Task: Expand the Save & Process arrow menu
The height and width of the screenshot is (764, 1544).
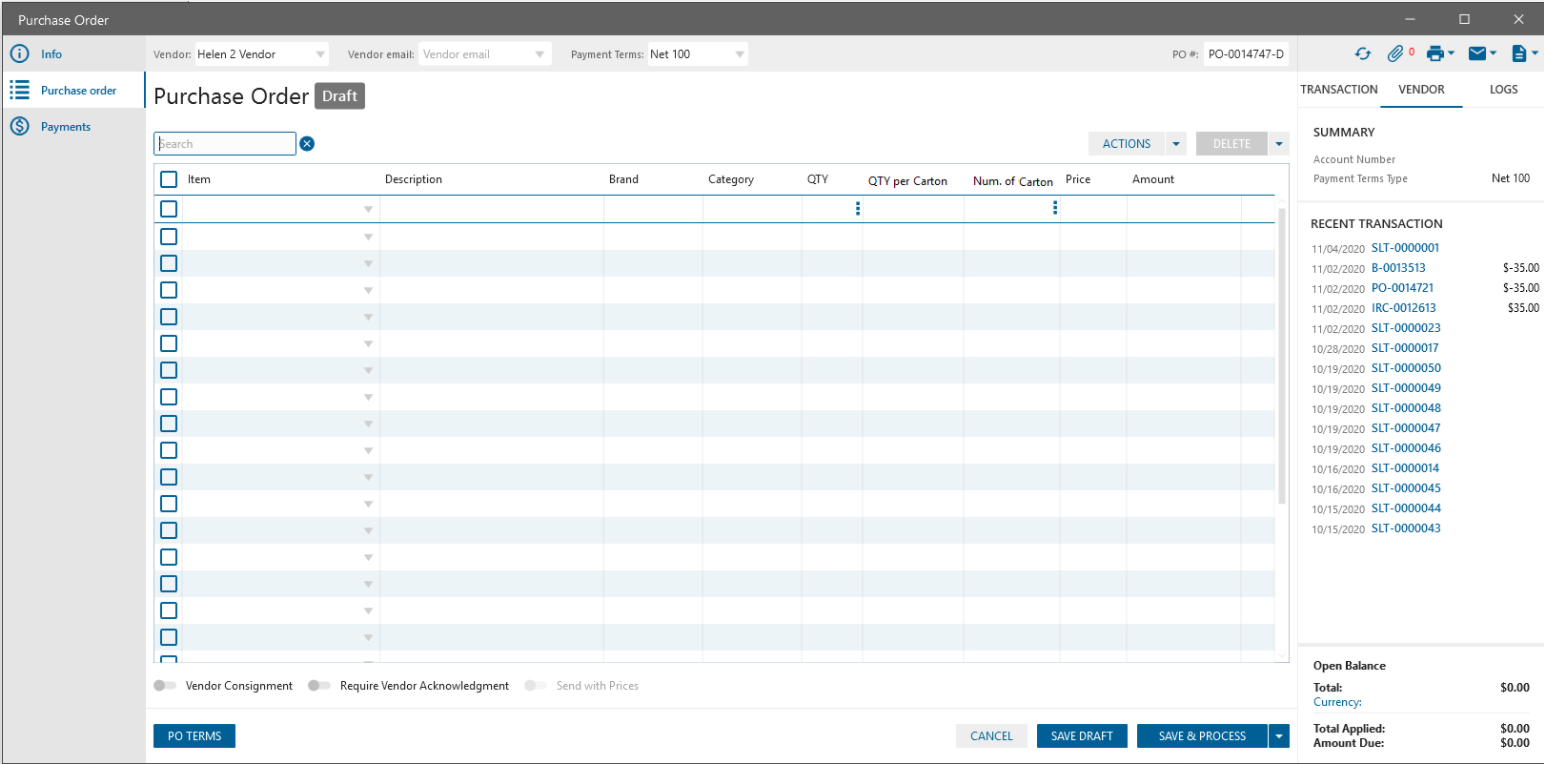Action: [1280, 736]
